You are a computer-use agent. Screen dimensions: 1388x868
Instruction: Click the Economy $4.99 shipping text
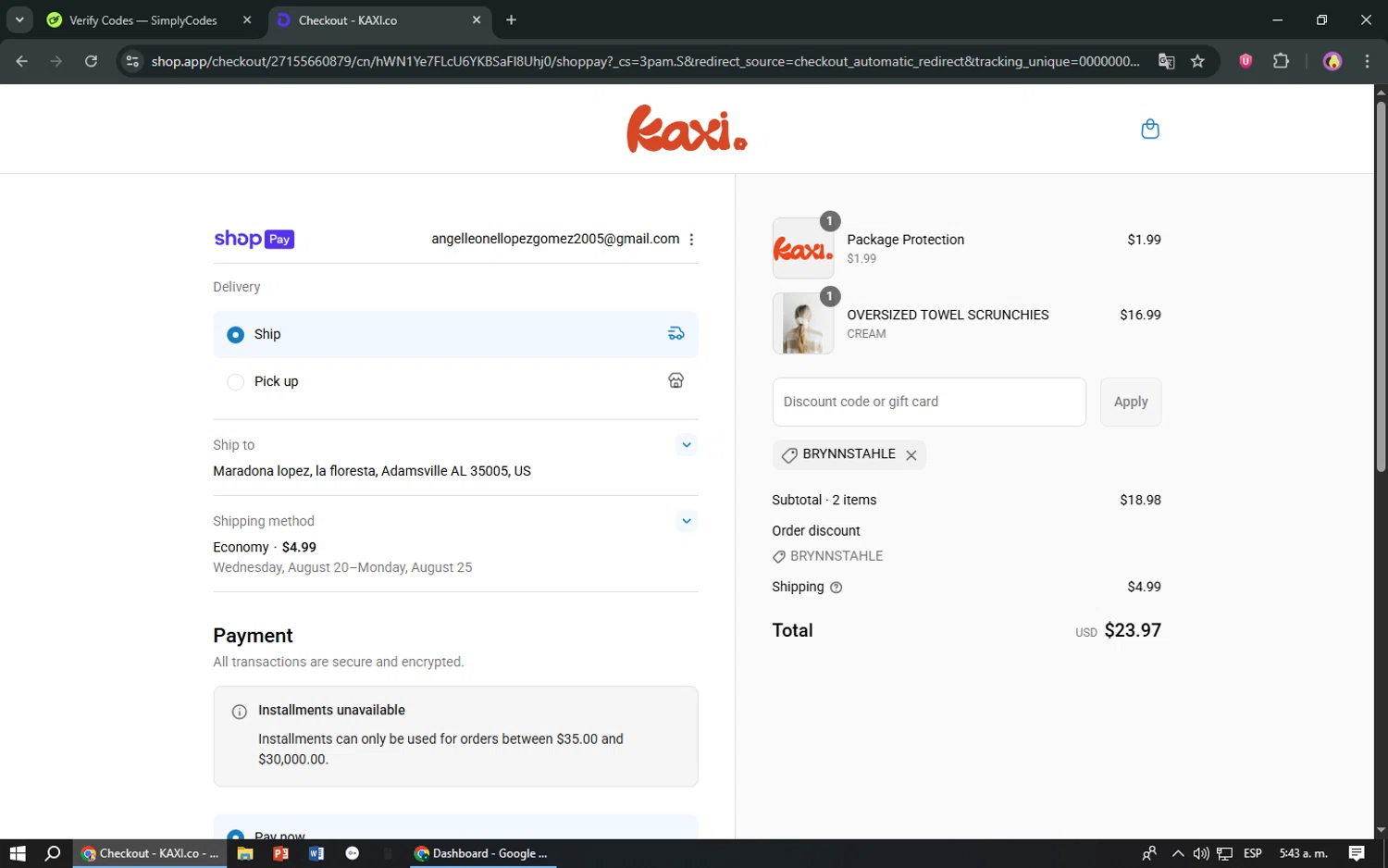[265, 547]
